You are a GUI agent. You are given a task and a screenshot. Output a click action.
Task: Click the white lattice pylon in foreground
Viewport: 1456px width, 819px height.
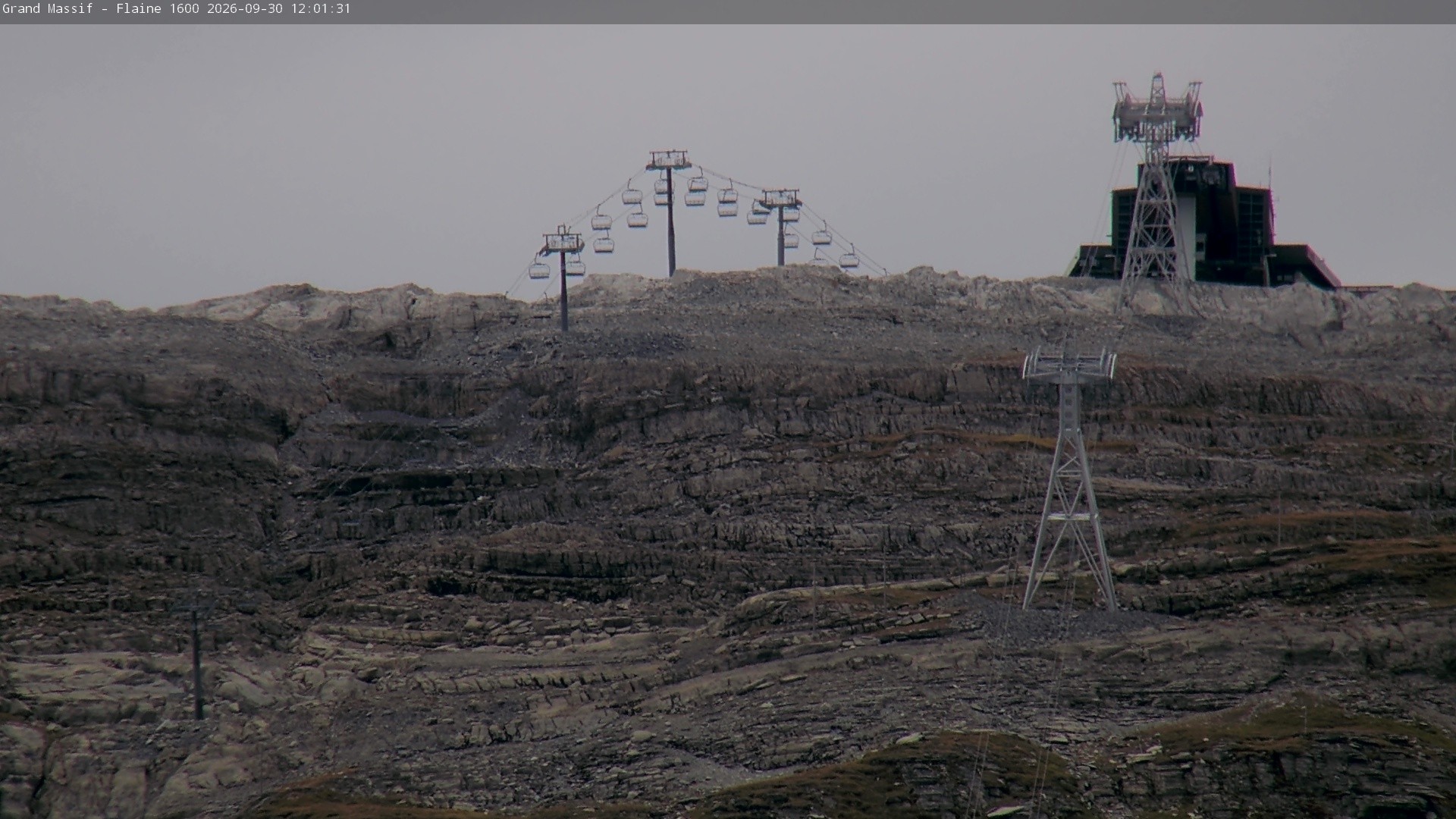[1069, 478]
